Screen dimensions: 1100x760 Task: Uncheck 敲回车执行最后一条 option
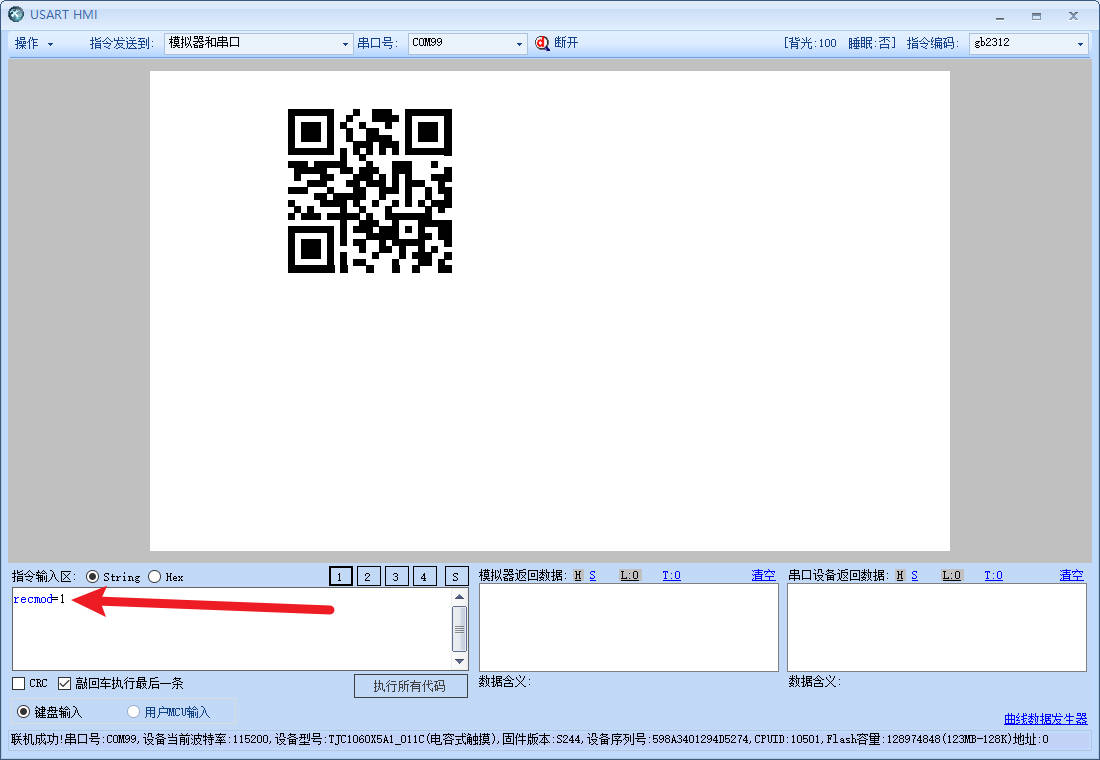click(65, 683)
